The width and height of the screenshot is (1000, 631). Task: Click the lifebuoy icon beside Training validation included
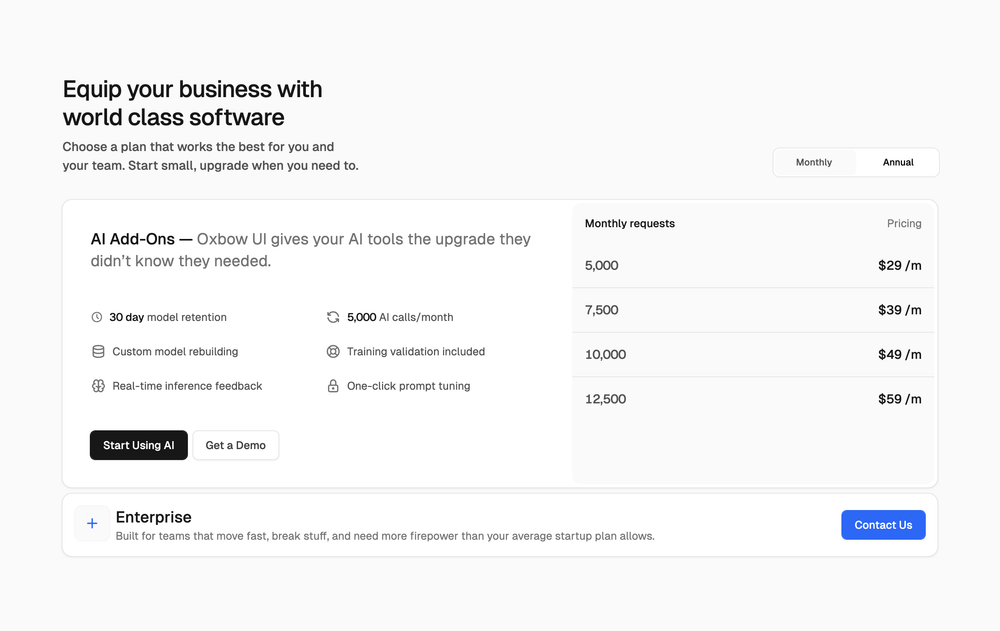click(x=333, y=352)
